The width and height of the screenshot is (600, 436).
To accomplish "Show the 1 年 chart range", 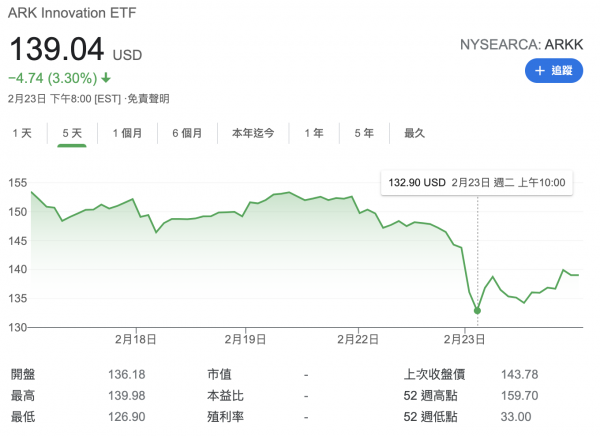I will pos(314,133).
